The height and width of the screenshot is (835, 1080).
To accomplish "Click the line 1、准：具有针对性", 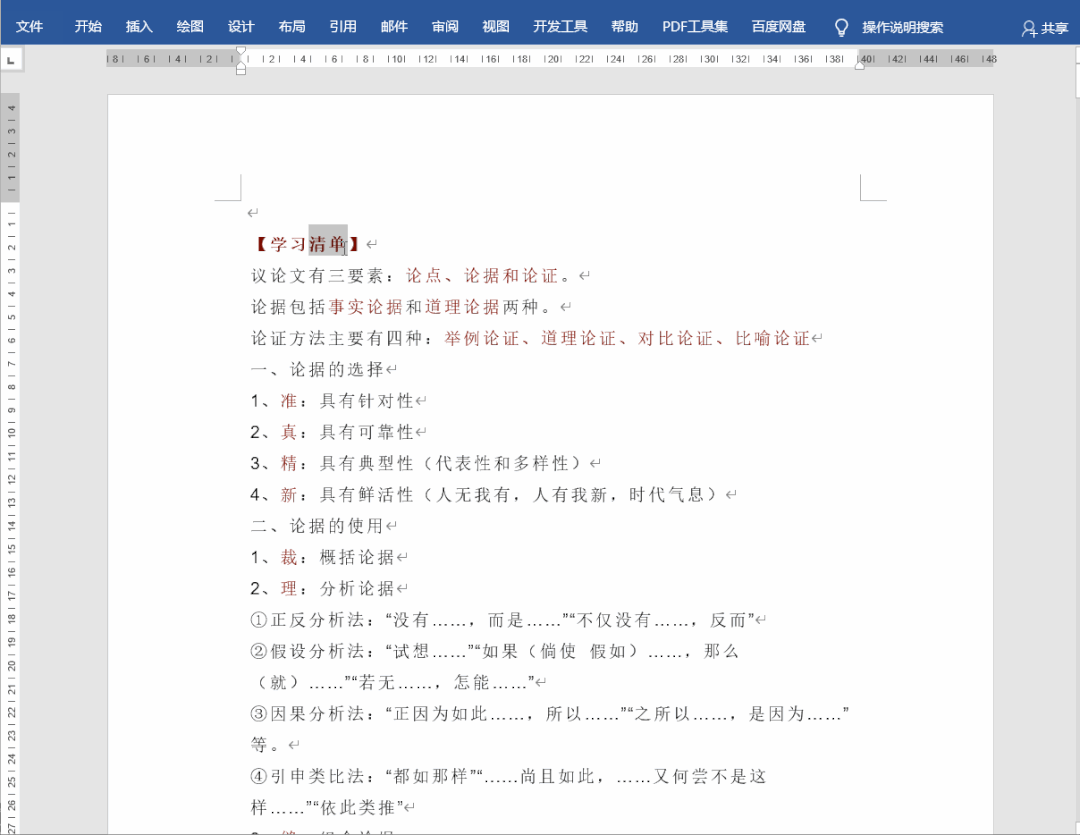I will pos(332,401).
